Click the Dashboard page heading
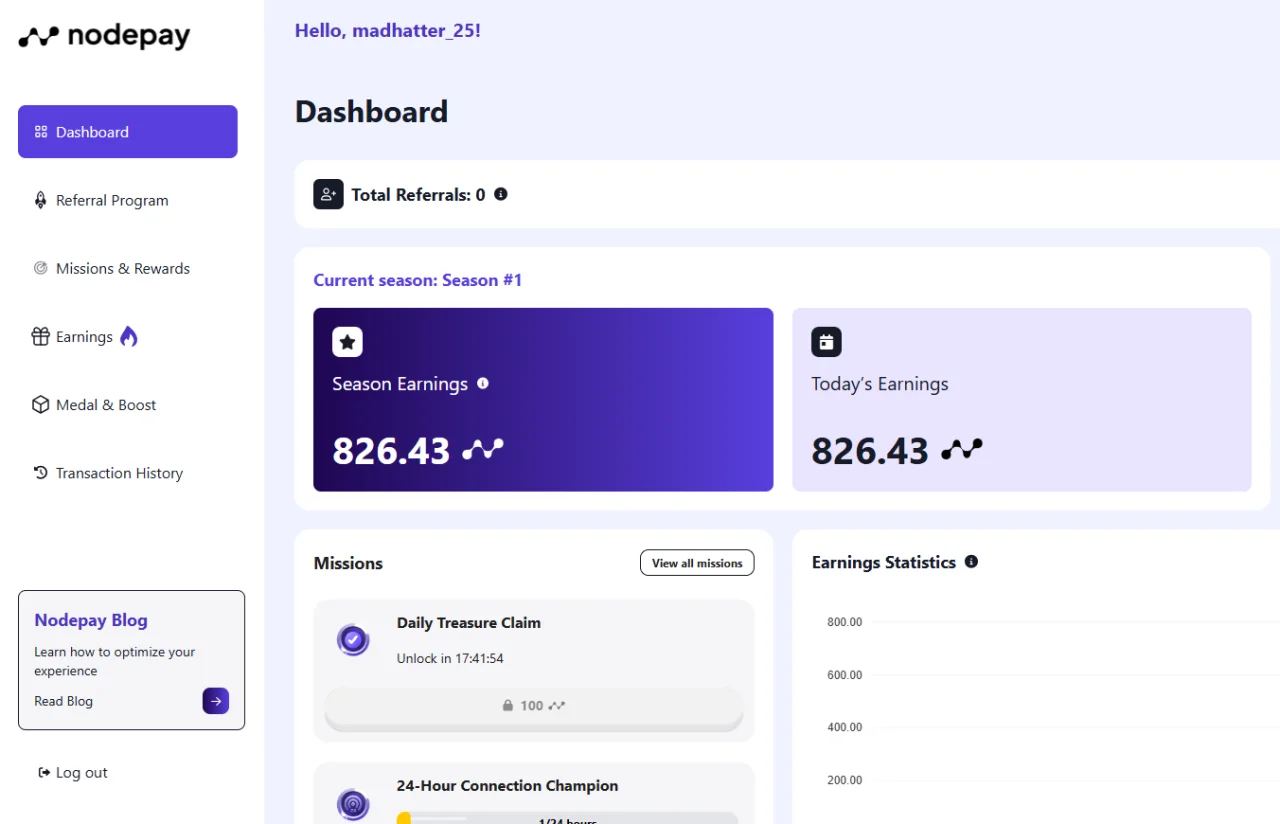Screen dimensions: 1280x824 [x=371, y=111]
